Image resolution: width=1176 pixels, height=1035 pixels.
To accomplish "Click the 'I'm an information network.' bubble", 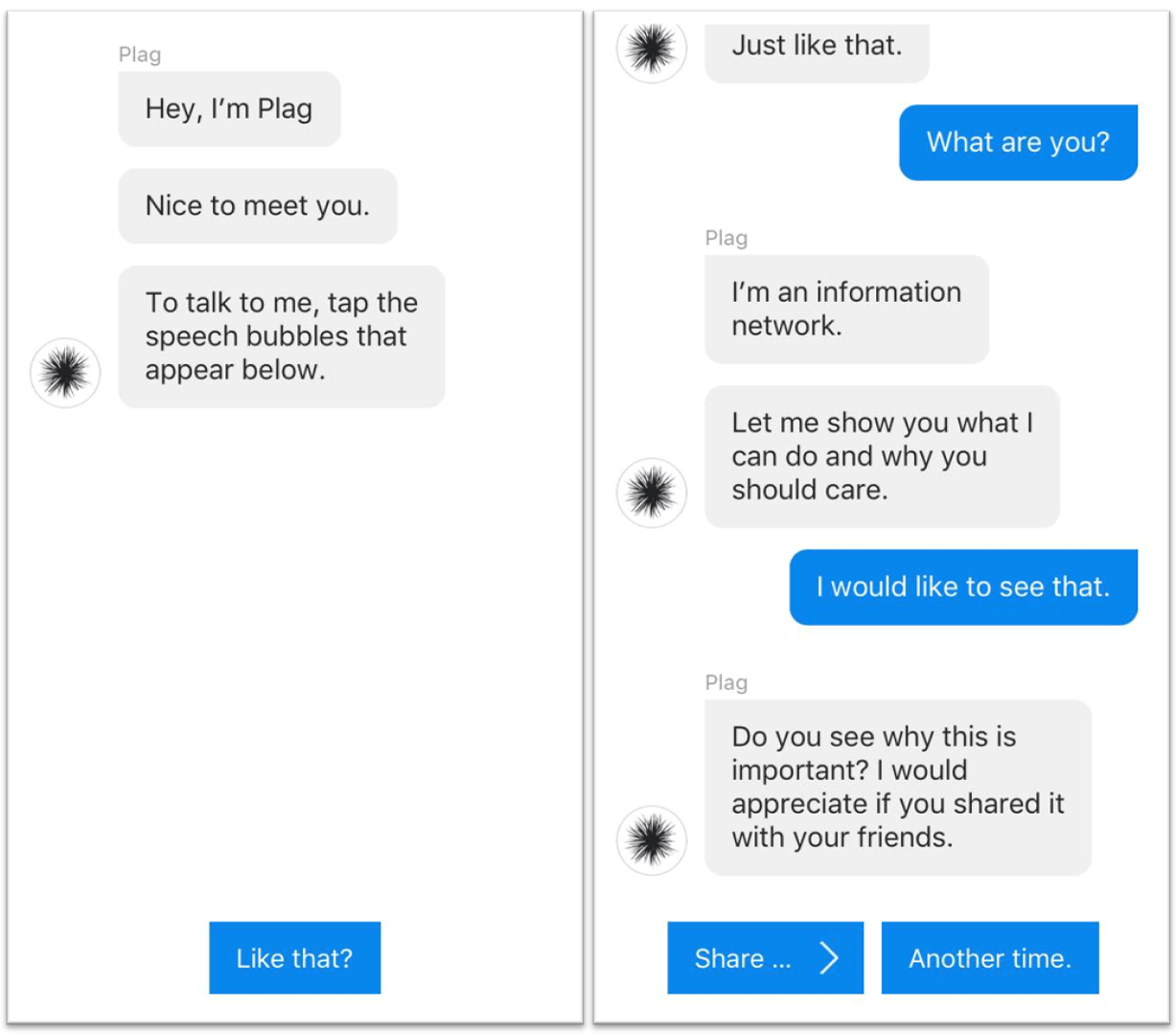I will pos(846,309).
